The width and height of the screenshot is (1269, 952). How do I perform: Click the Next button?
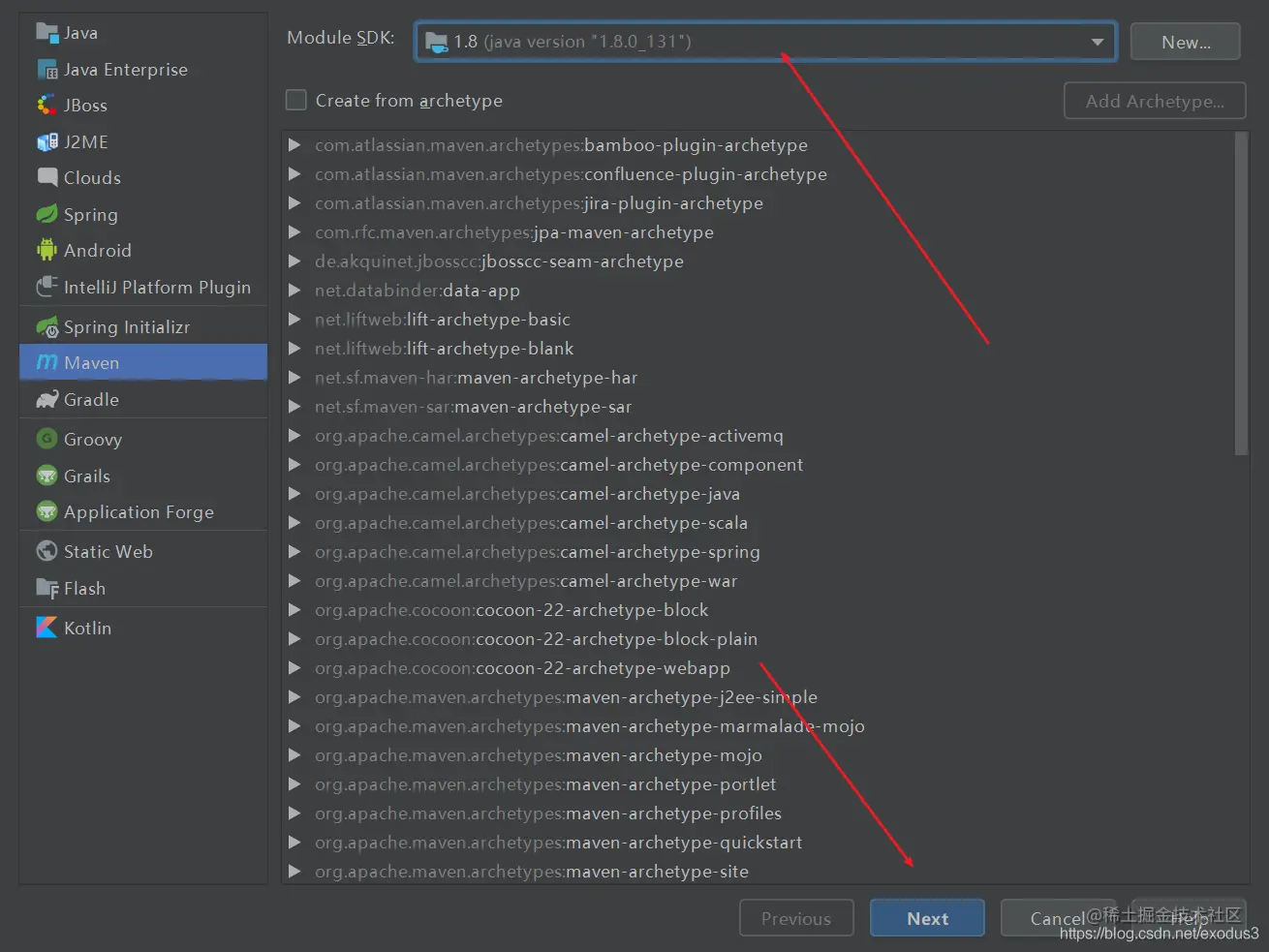[x=927, y=918]
